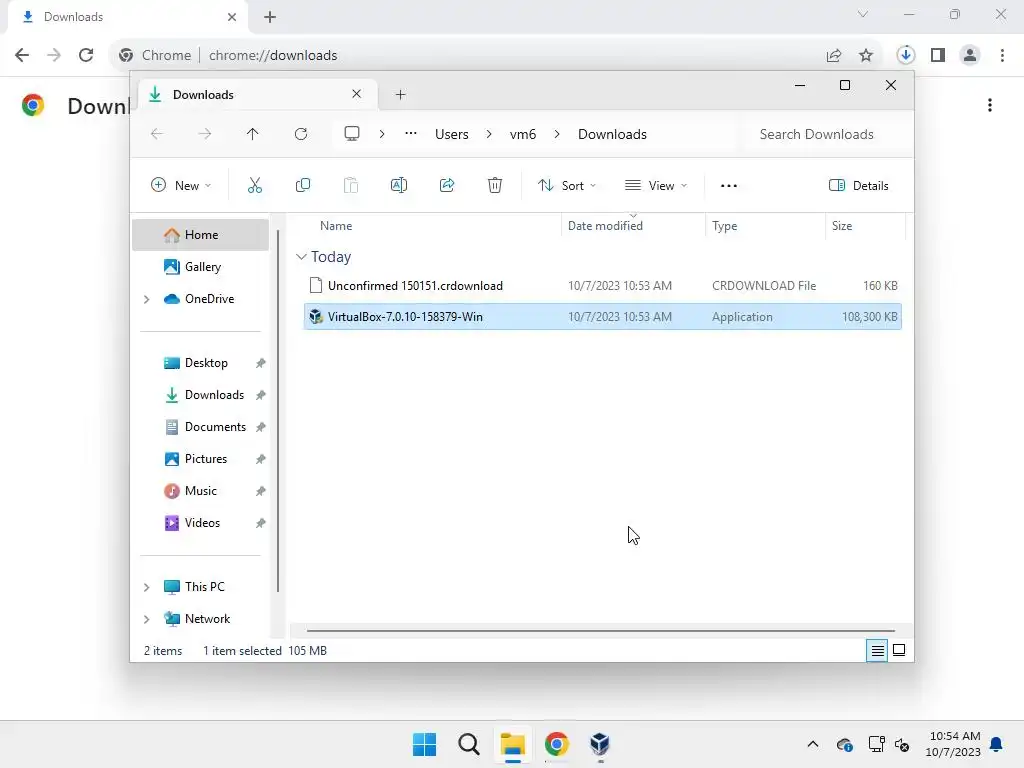Image resolution: width=1024 pixels, height=768 pixels.
Task: Select Home in the navigation pane
Action: pyautogui.click(x=200, y=234)
